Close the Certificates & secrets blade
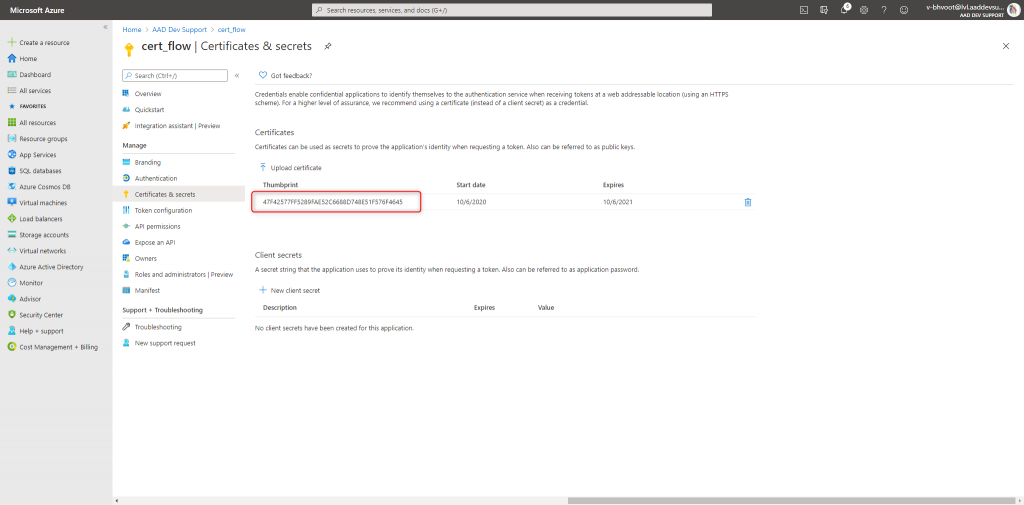The image size is (1024, 505). pyautogui.click(x=1006, y=46)
